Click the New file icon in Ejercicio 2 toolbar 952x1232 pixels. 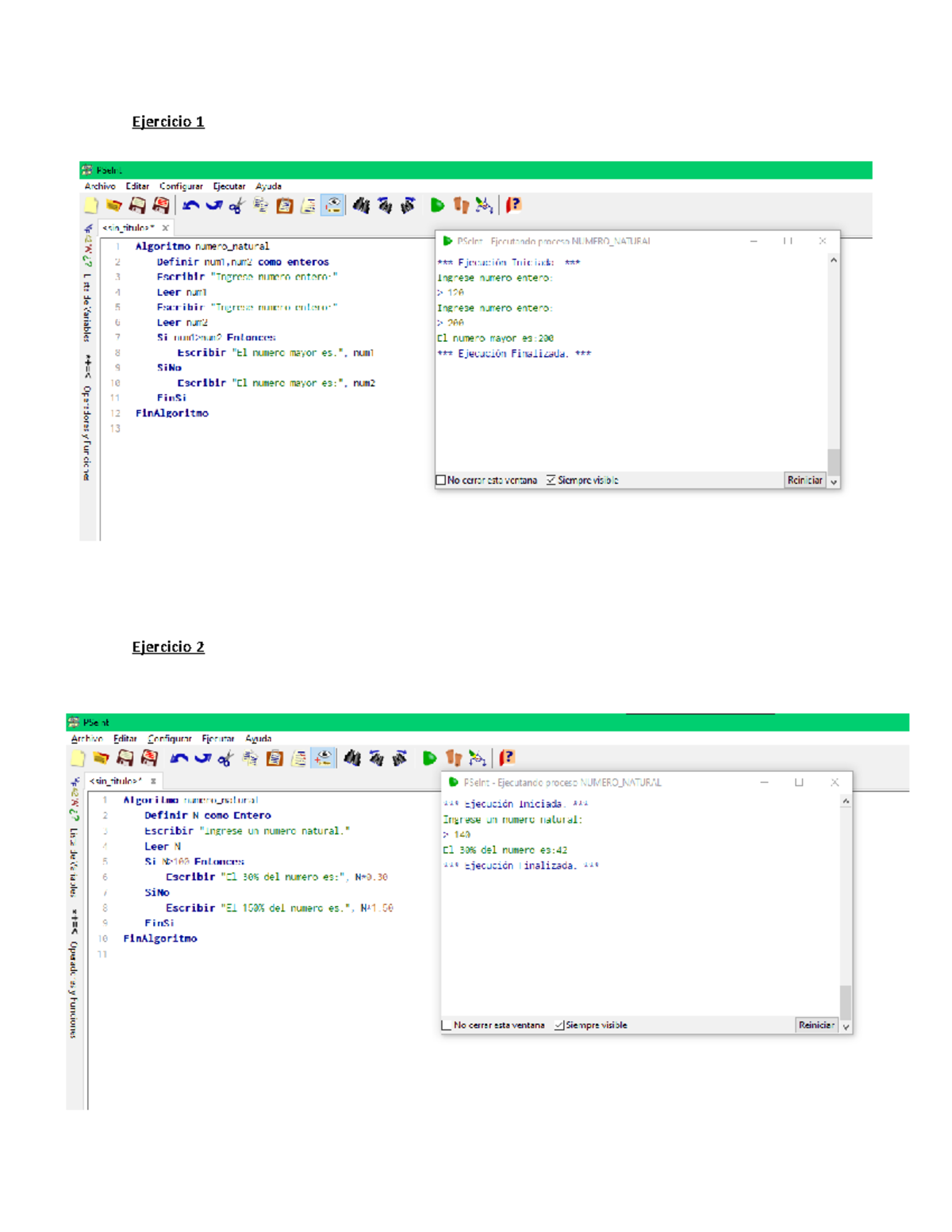pos(78,758)
